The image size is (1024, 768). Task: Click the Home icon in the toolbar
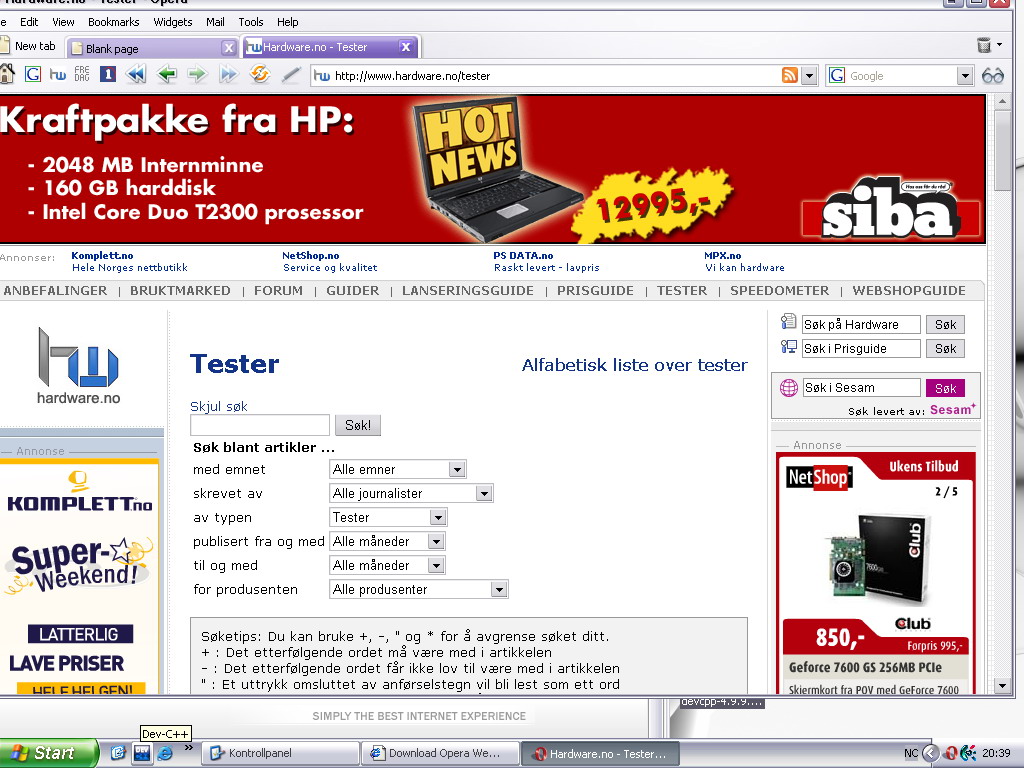click(x=7, y=74)
